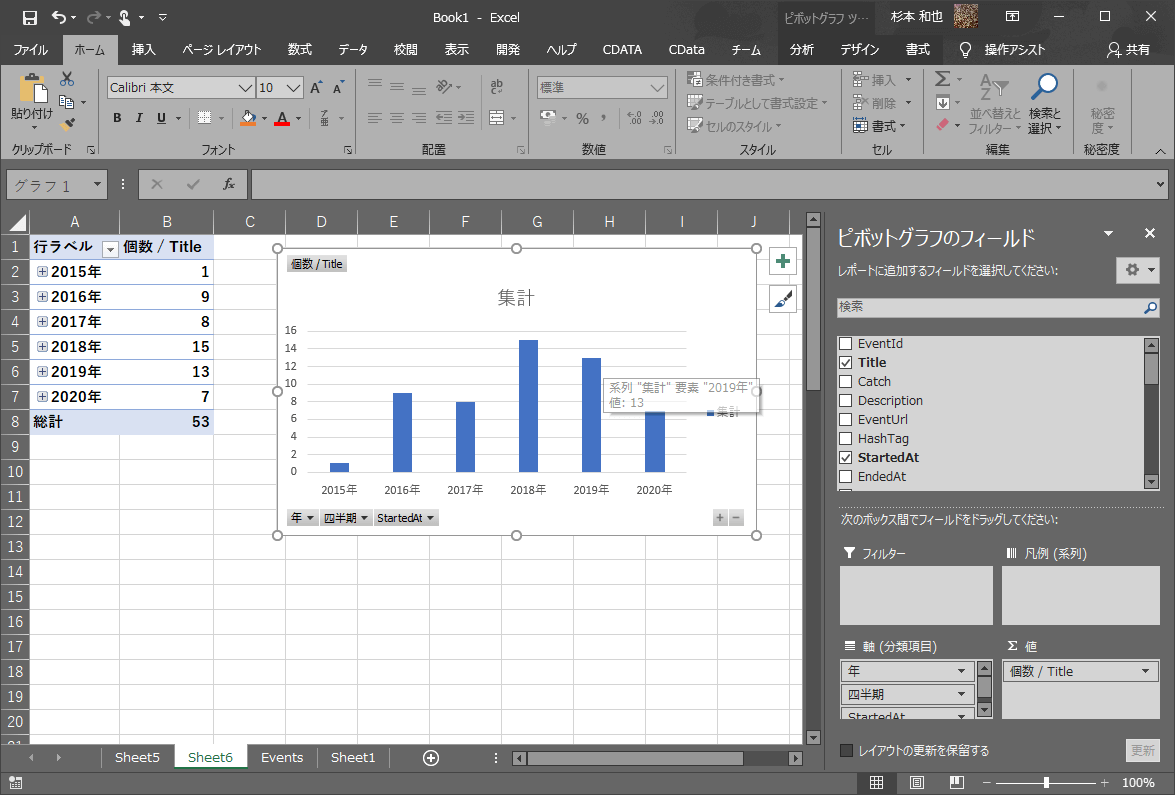Click the new sheet plus icon
This screenshot has width=1176, height=796.
point(431,758)
